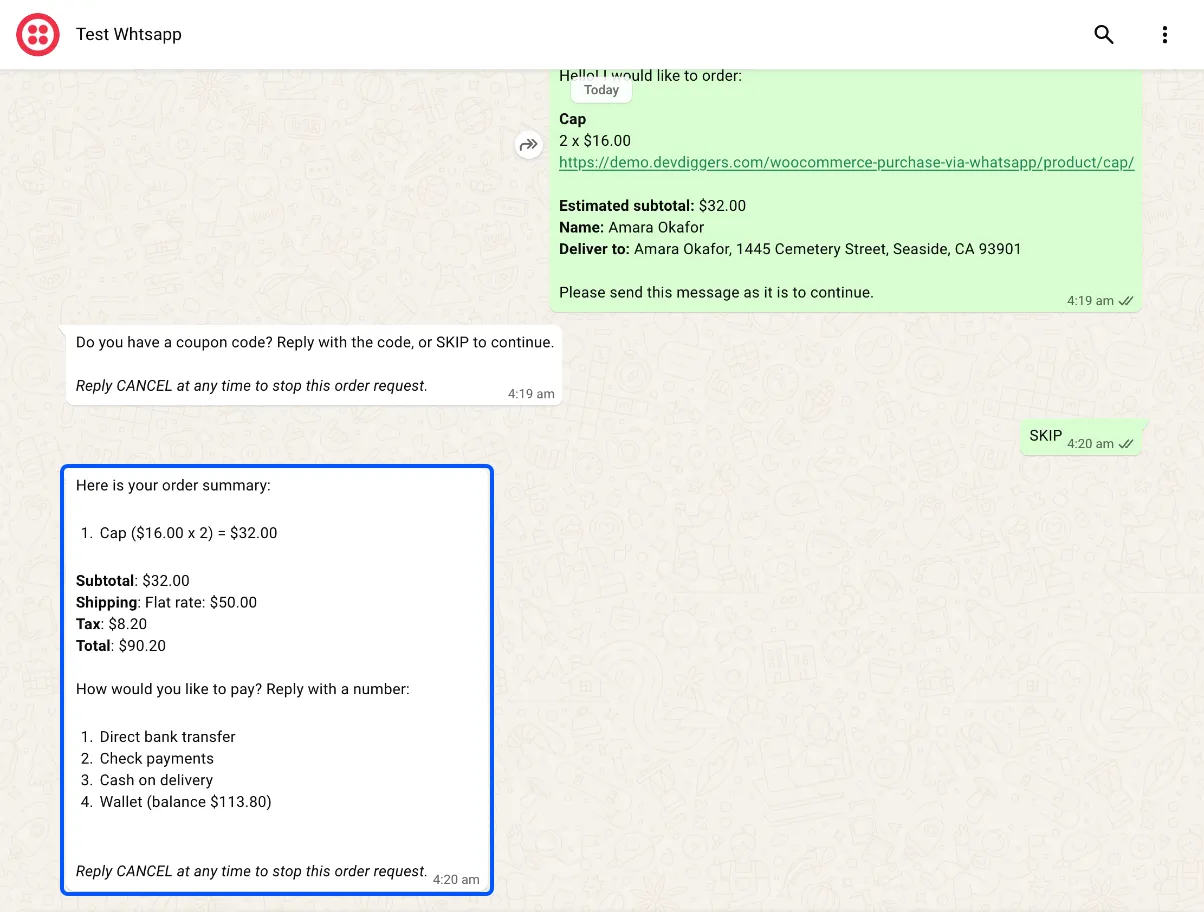Open the Cap product URL link
The width and height of the screenshot is (1204, 912).
click(x=846, y=162)
